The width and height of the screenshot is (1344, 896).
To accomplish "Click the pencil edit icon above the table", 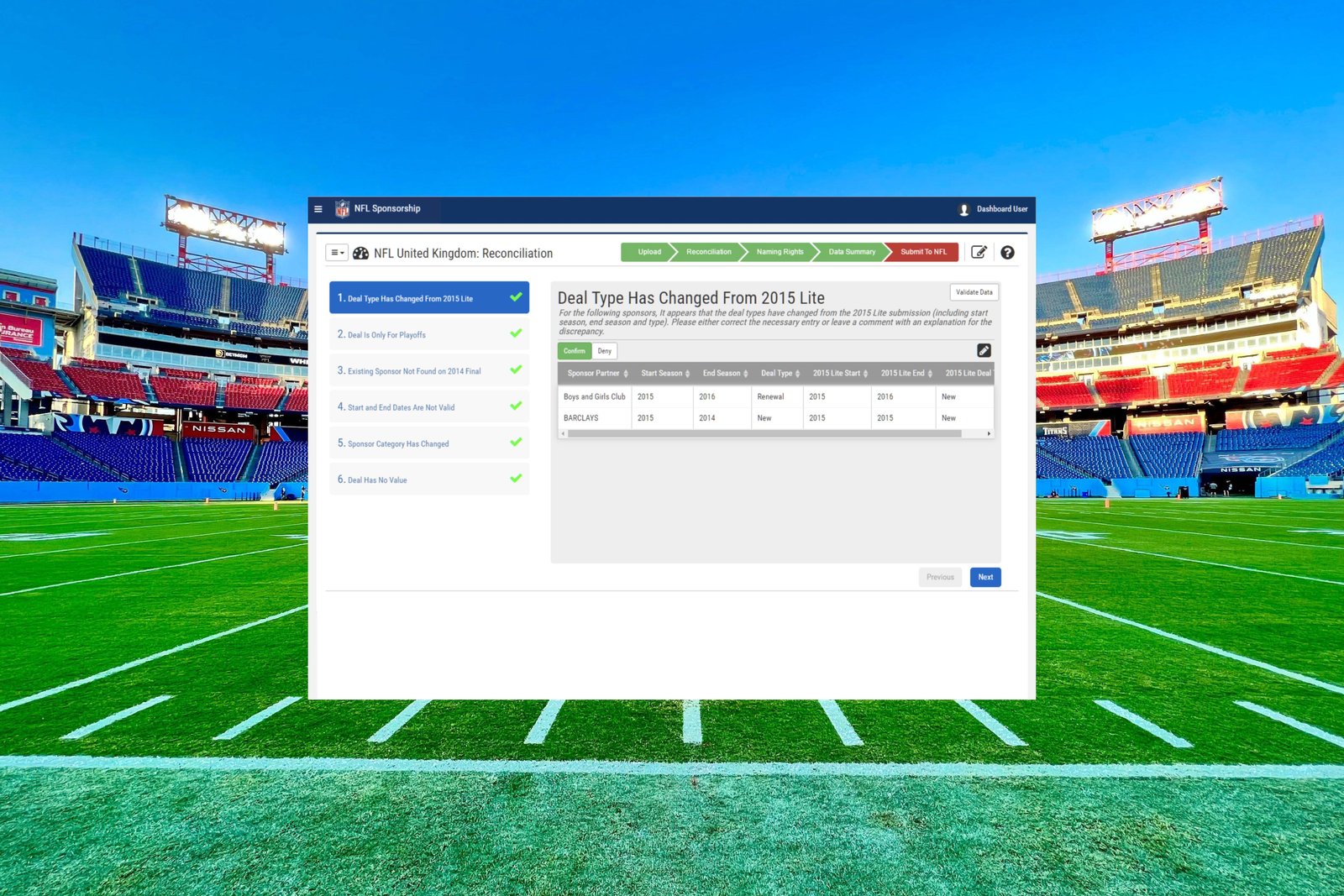I will tap(984, 351).
